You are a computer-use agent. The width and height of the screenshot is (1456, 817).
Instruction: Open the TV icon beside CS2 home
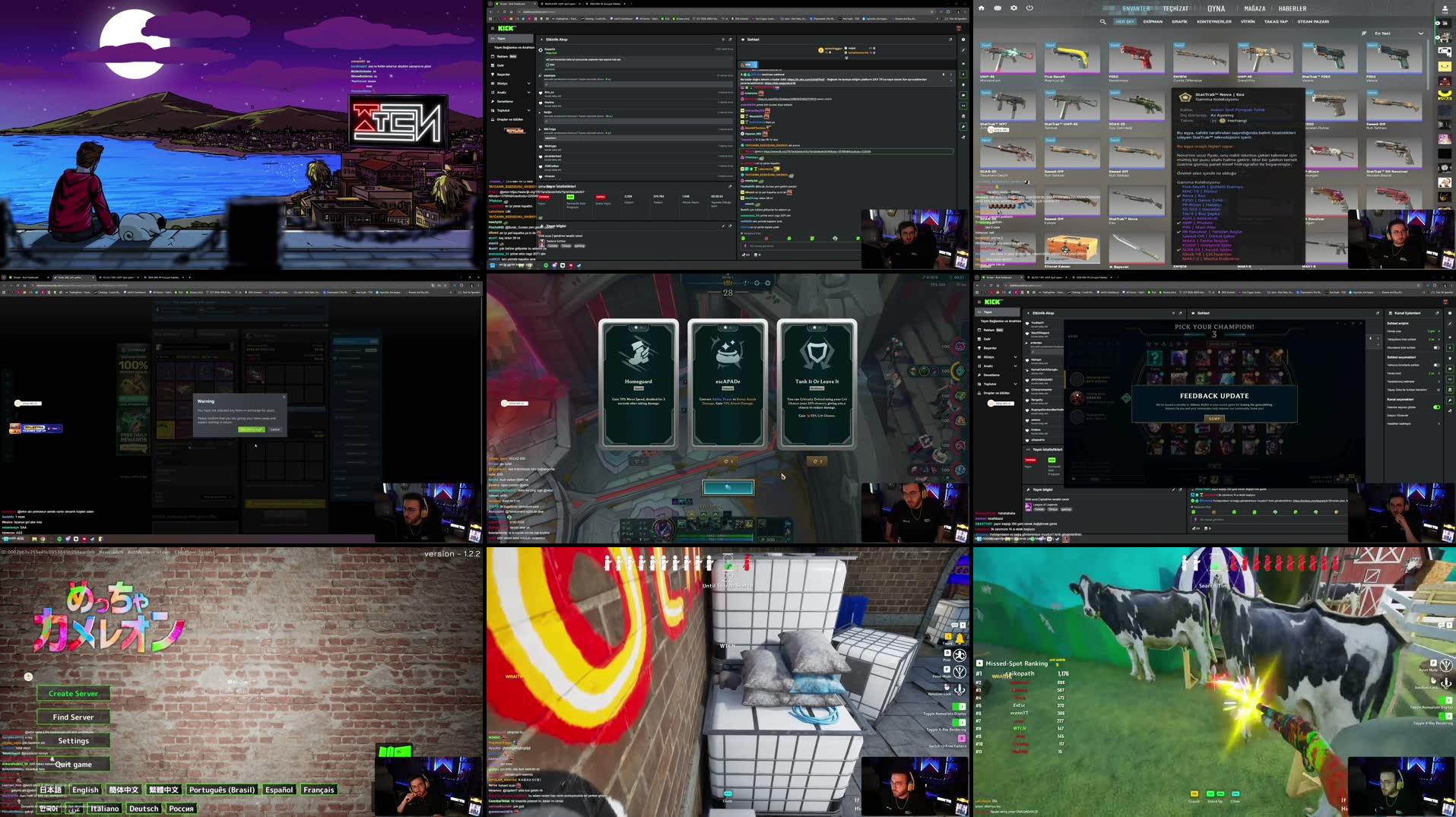[998, 8]
